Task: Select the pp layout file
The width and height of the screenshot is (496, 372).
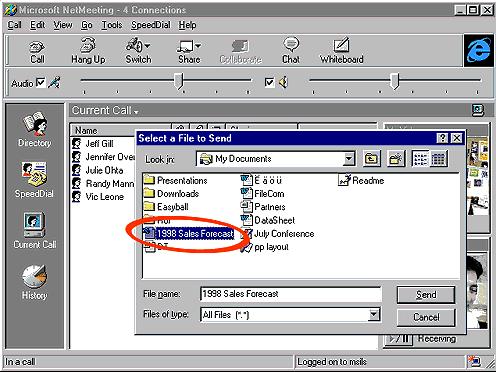Action: pyautogui.click(x=265, y=247)
